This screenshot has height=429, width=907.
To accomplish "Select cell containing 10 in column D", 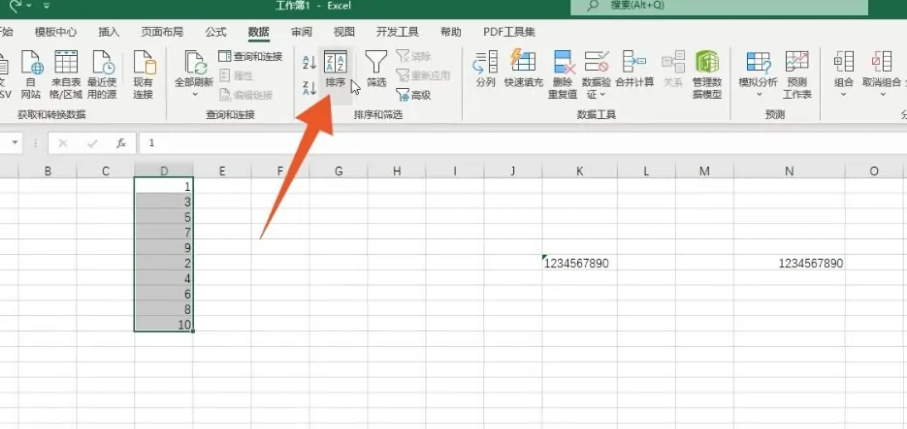I will tap(164, 324).
